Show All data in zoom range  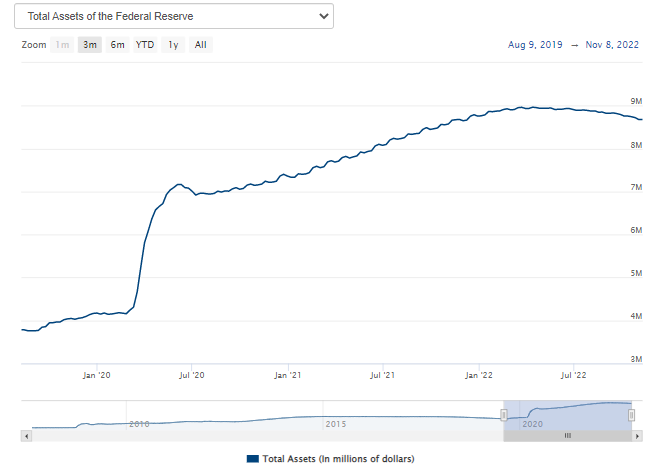(201, 45)
